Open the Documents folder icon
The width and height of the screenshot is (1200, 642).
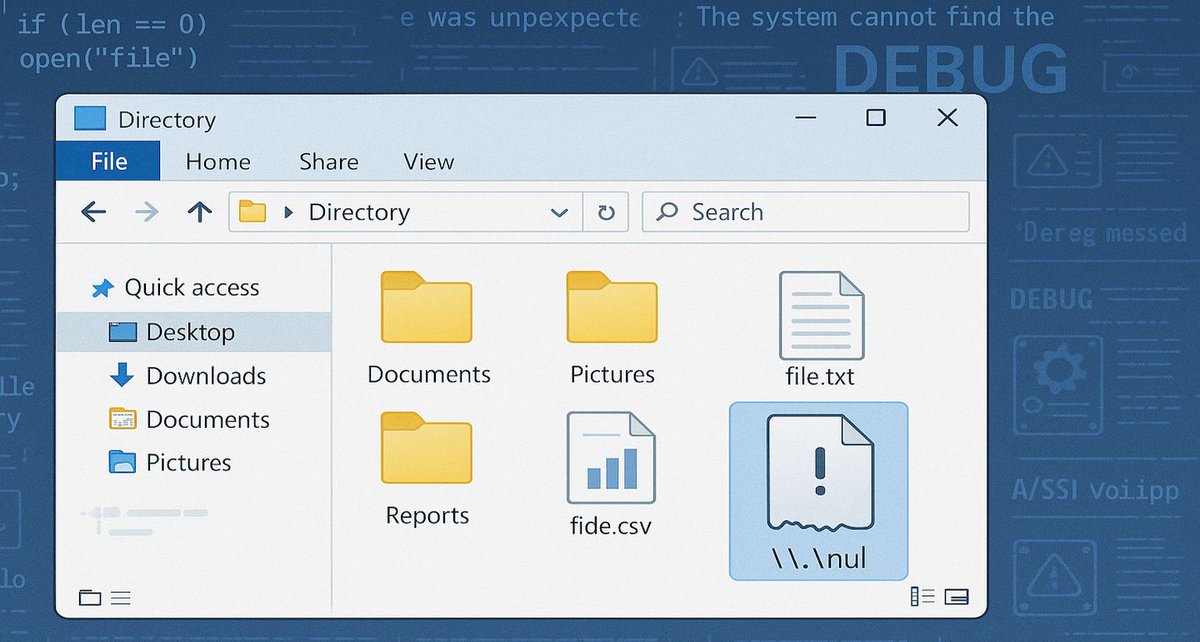[428, 308]
